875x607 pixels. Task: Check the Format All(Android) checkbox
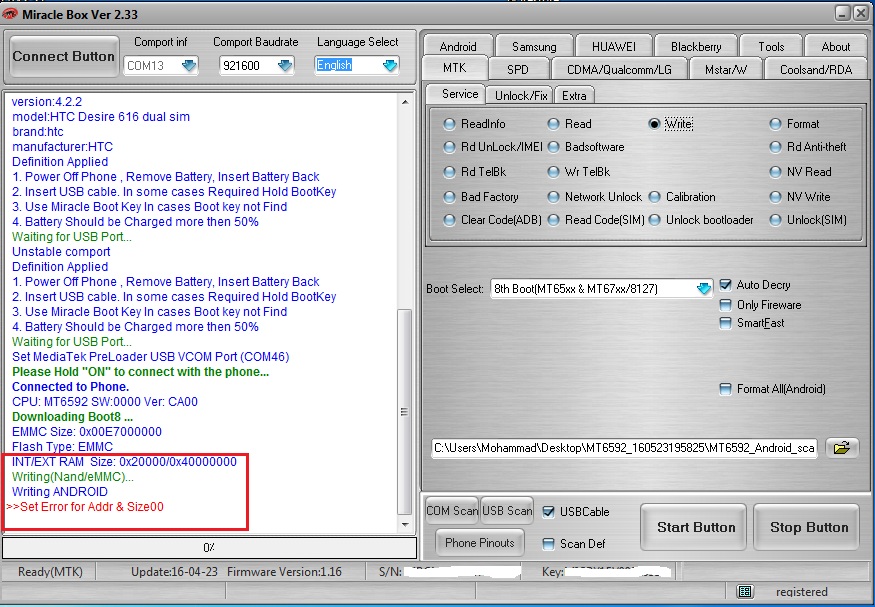[x=725, y=389]
